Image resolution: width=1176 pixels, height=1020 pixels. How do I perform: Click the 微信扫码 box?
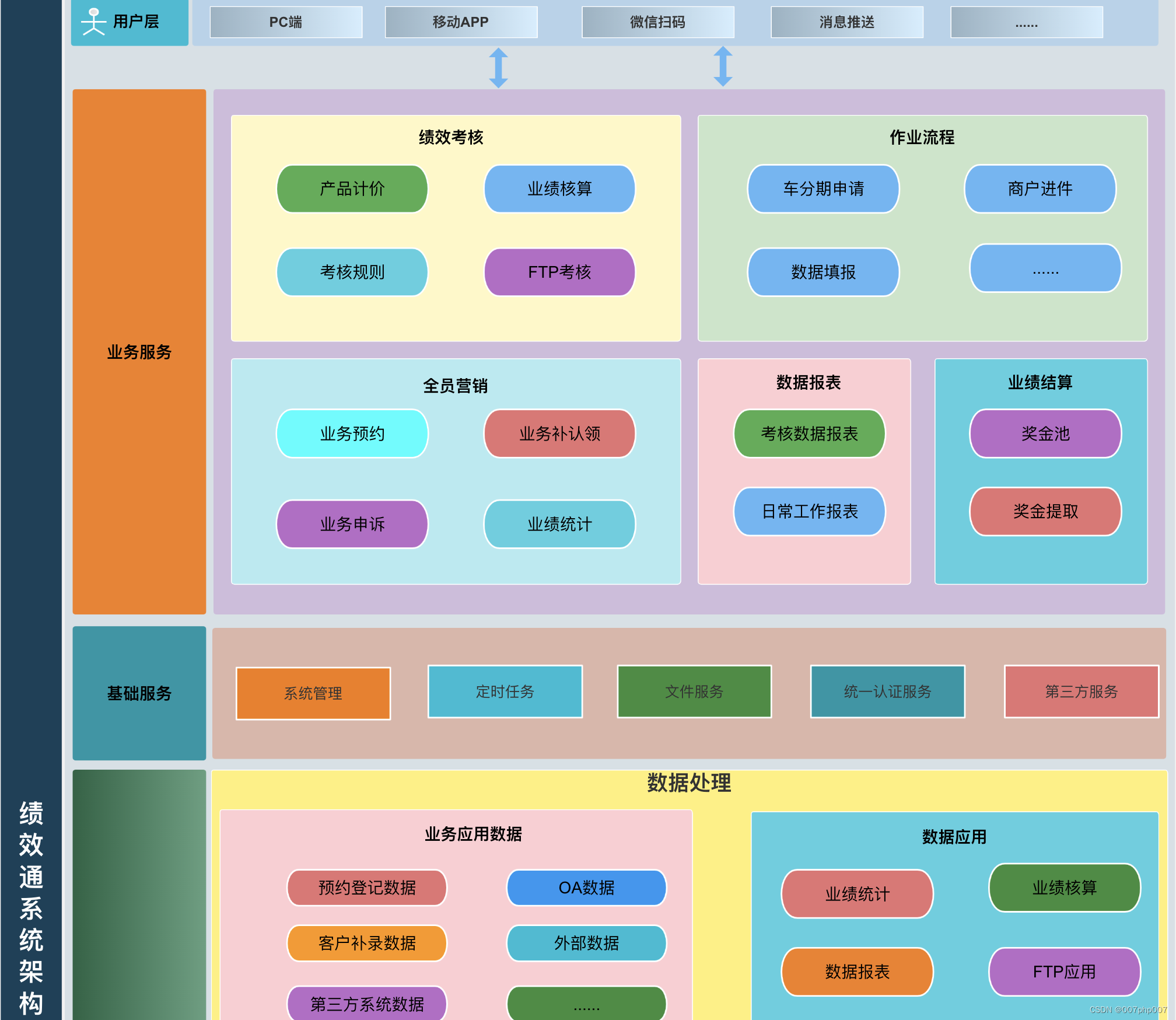(x=658, y=22)
